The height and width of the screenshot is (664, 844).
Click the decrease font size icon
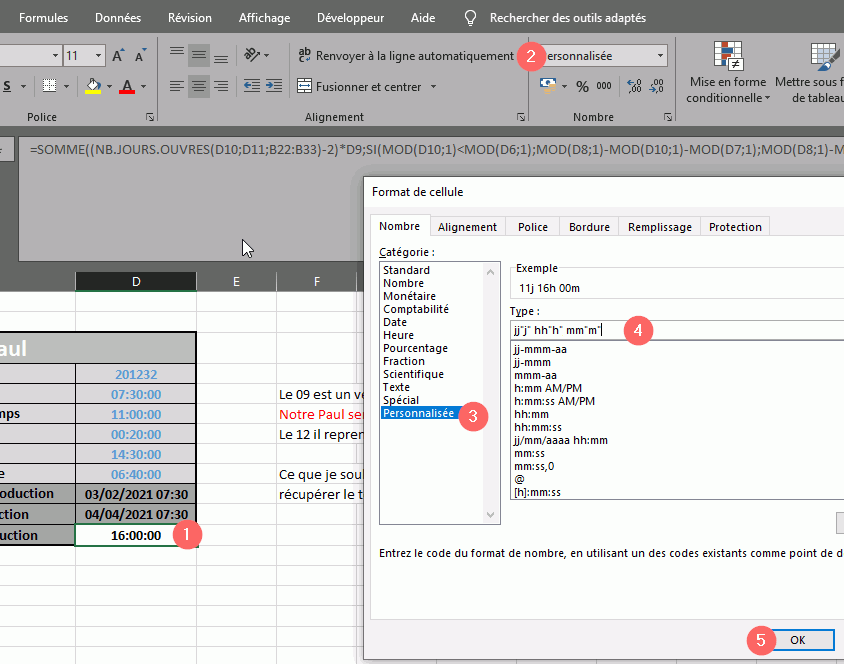tap(142, 55)
